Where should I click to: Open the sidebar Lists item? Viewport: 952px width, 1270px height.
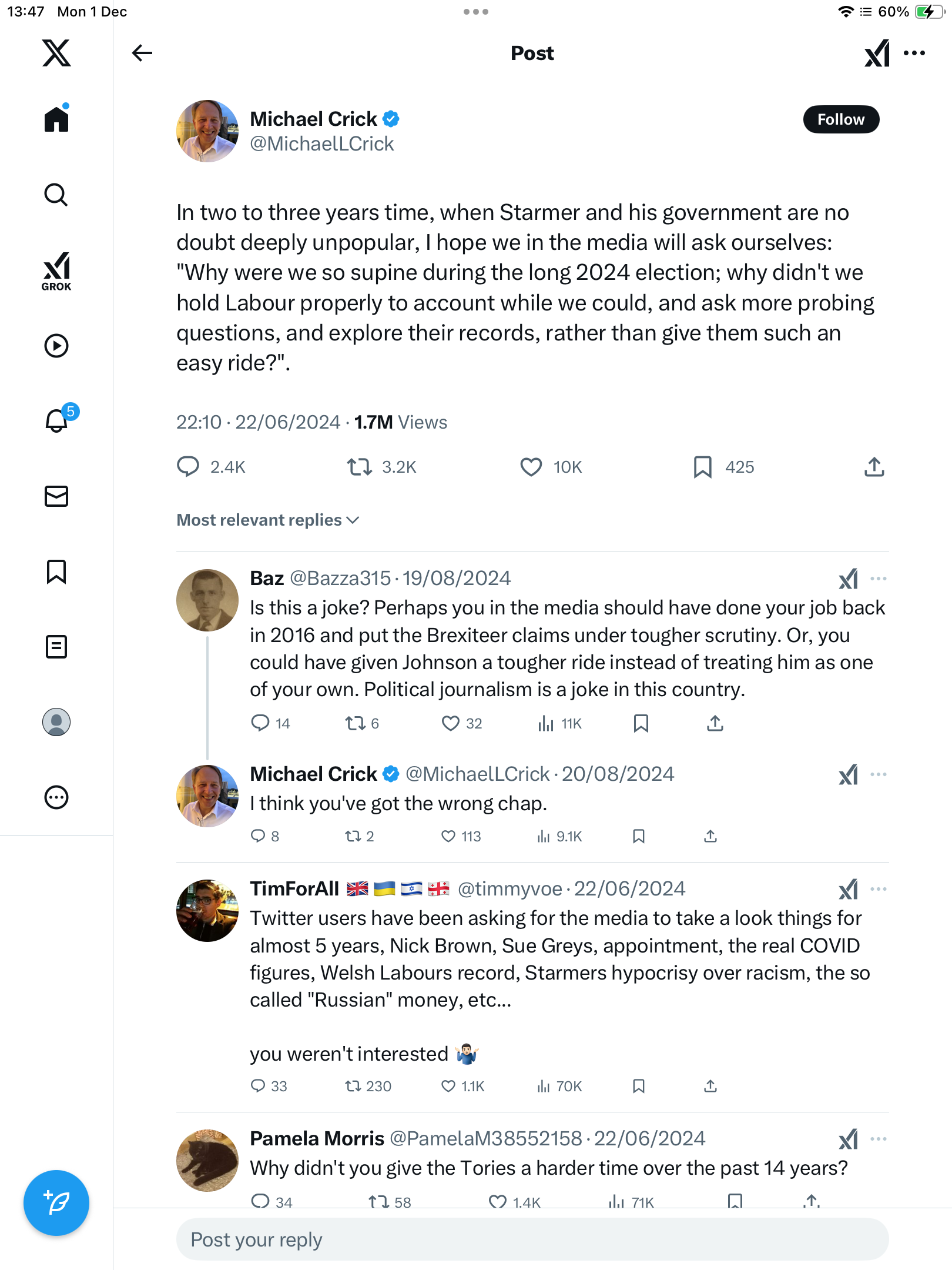56,647
